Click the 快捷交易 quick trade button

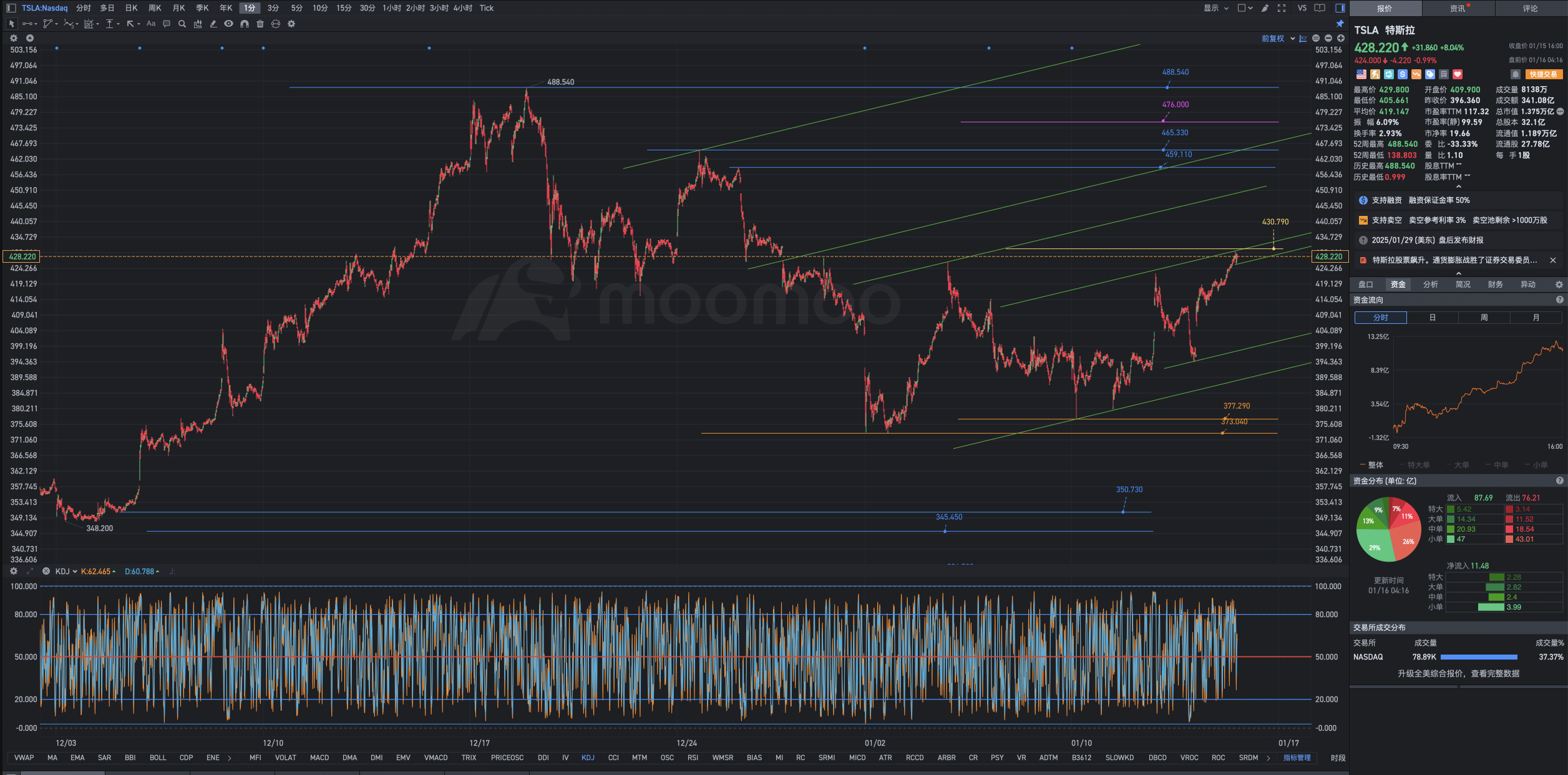coord(1543,74)
